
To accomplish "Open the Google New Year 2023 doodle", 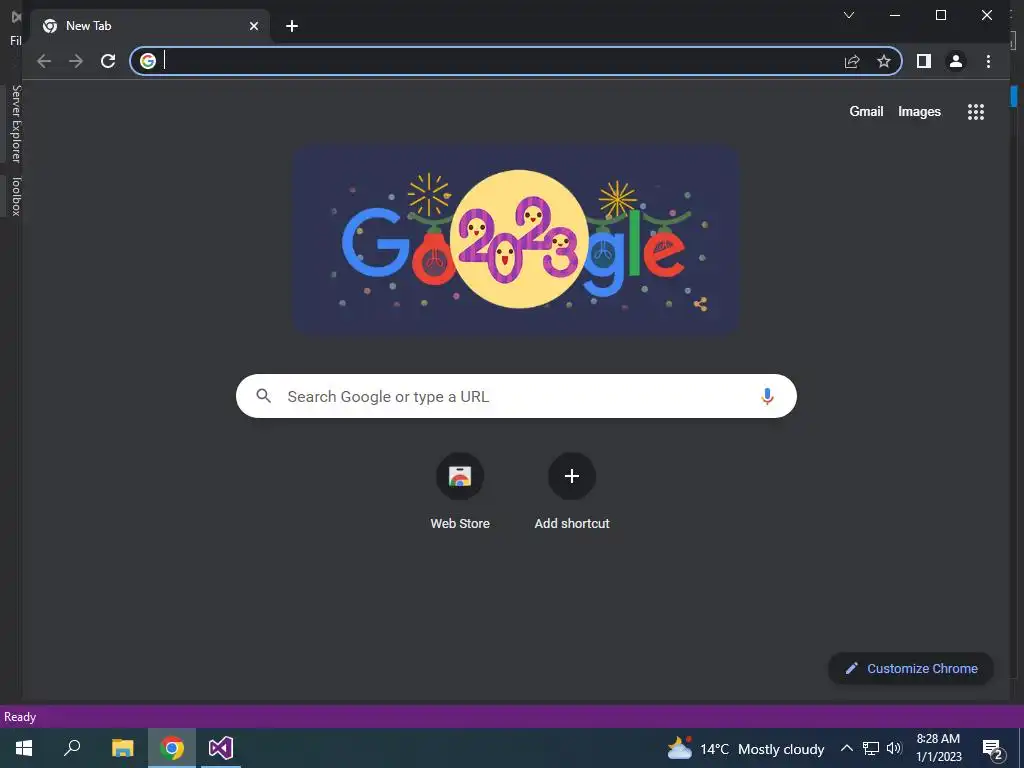I will point(516,240).
